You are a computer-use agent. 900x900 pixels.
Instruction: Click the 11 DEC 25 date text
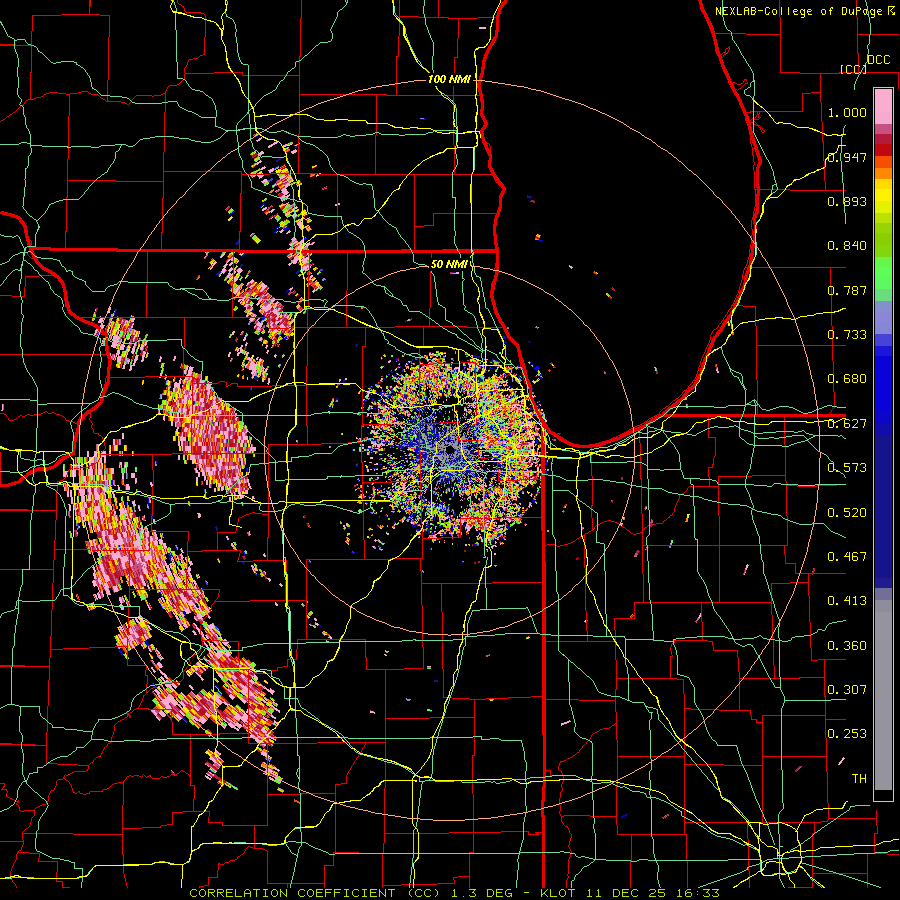coord(624,893)
